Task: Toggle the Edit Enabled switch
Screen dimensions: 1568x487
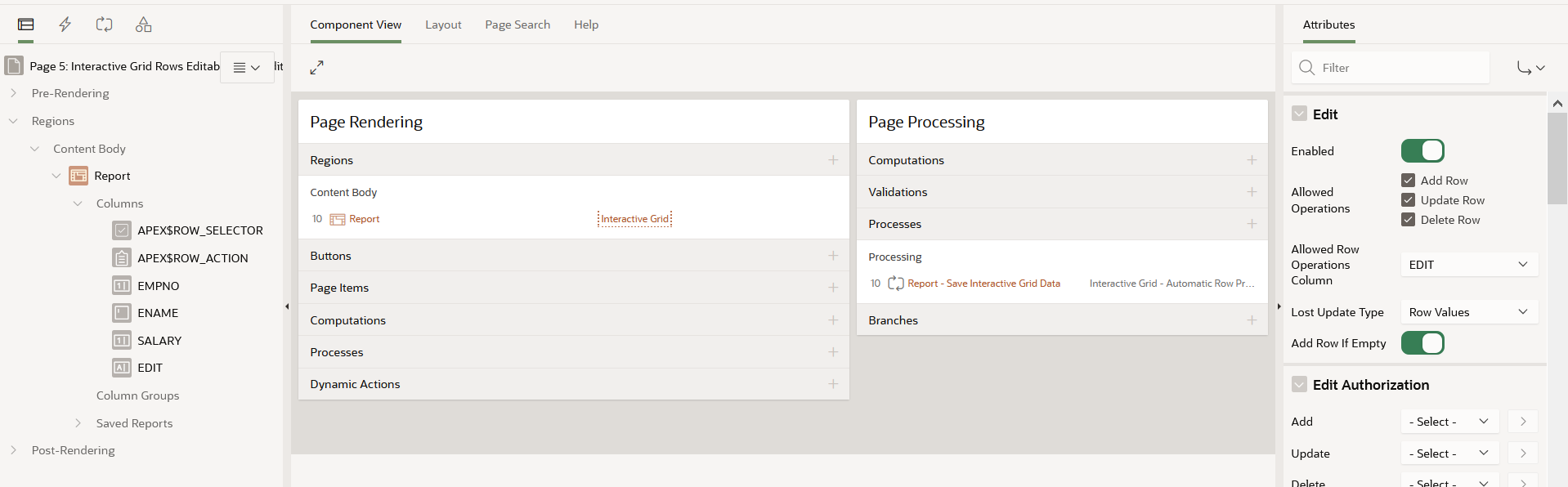Action: [1422, 151]
